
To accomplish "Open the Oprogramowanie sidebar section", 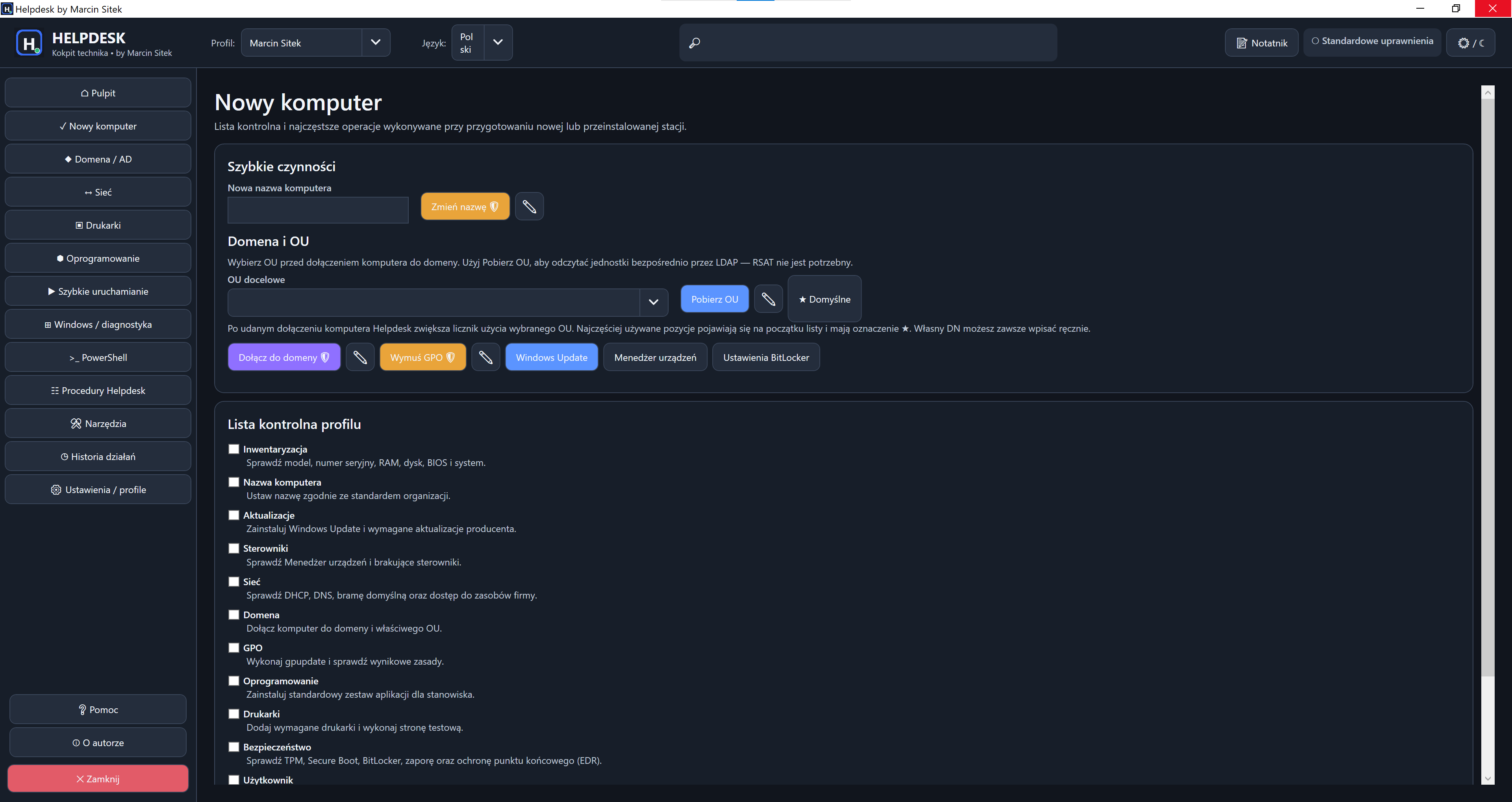I will pyautogui.click(x=98, y=258).
